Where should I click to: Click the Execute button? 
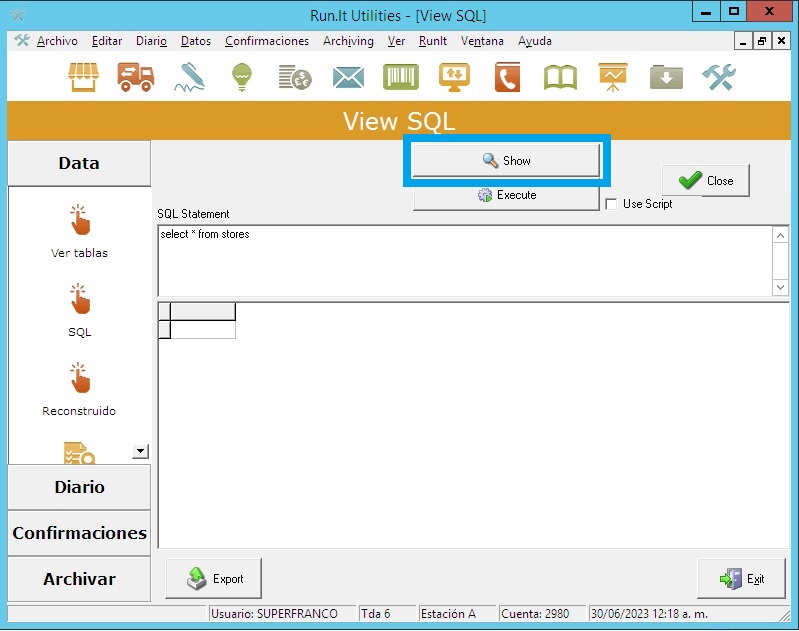coord(506,195)
